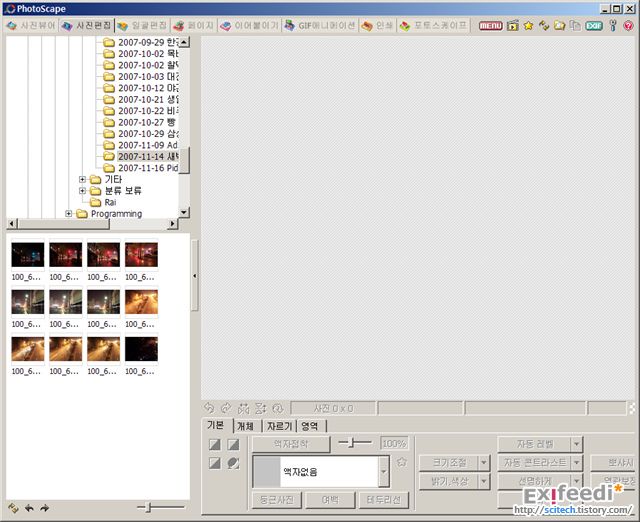The height and width of the screenshot is (522, 640).
Task: Open the red help question-mark icon
Action: coord(629,26)
